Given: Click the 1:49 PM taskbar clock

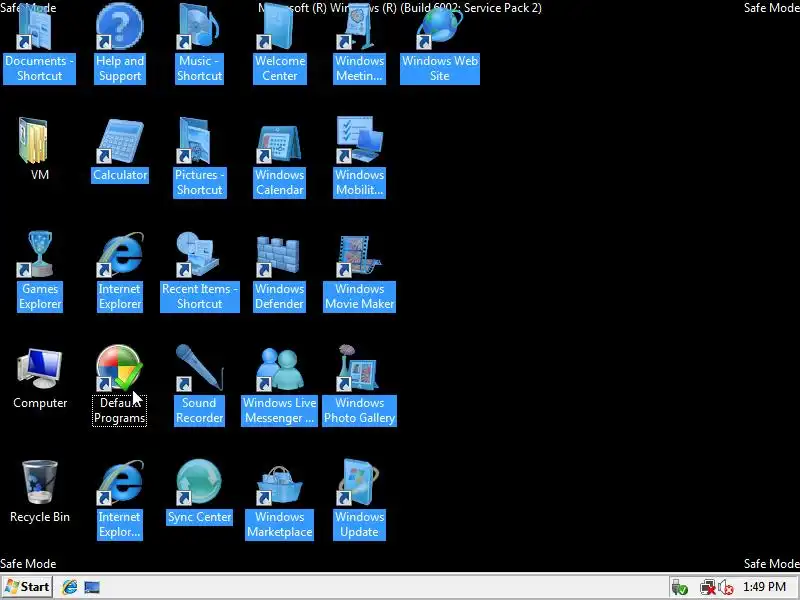Looking at the screenshot, I should click(764, 587).
